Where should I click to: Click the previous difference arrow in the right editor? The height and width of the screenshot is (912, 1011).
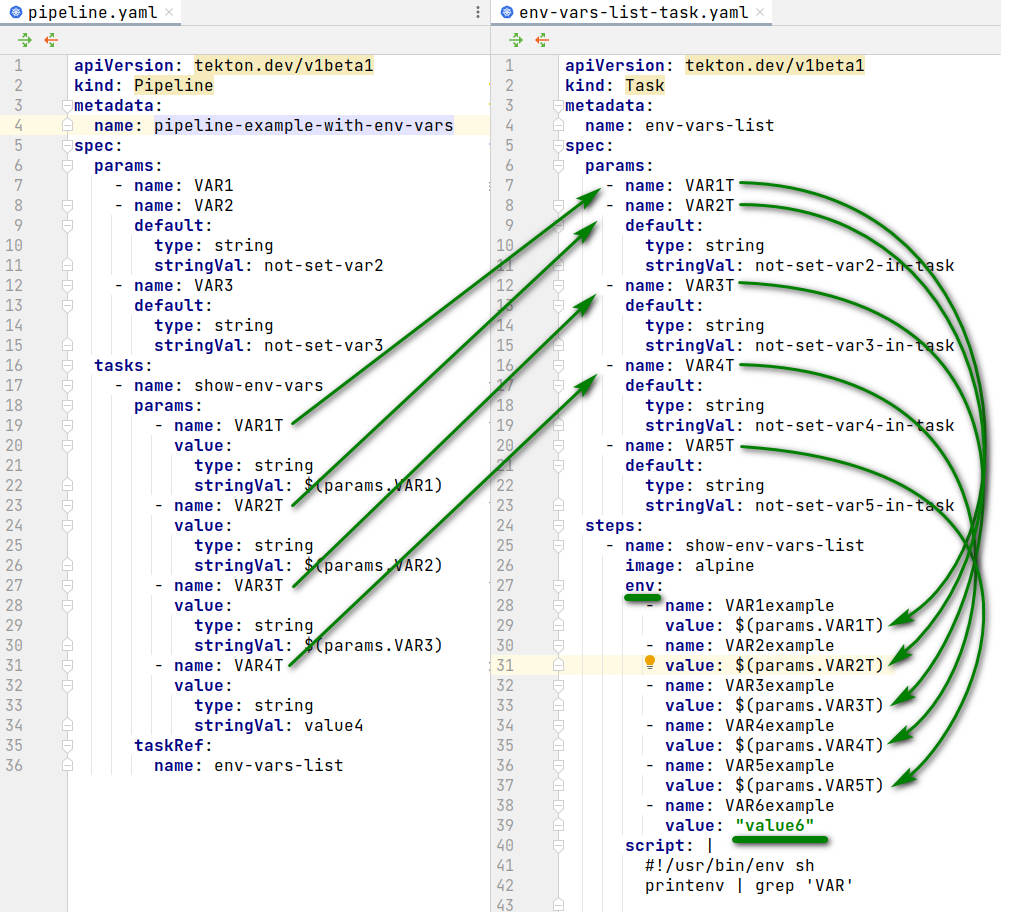coord(540,40)
